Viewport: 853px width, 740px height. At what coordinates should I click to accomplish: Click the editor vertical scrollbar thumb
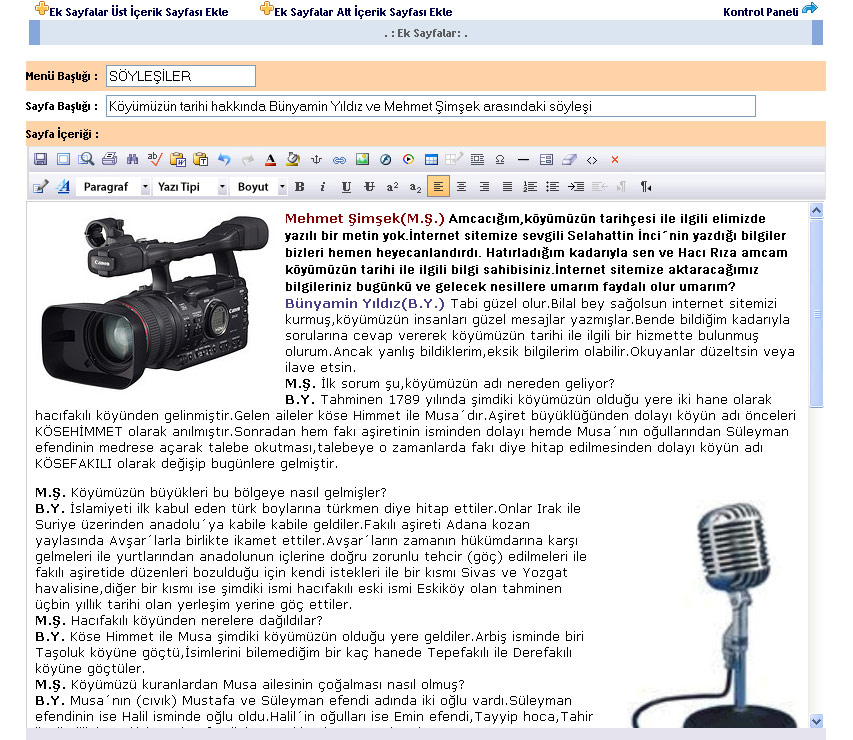coord(816,313)
